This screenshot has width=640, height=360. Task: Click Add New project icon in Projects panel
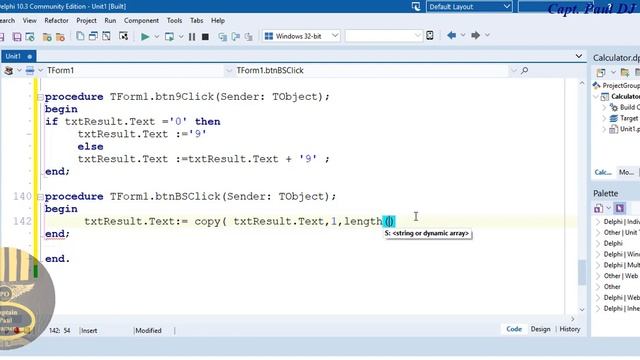(601, 73)
